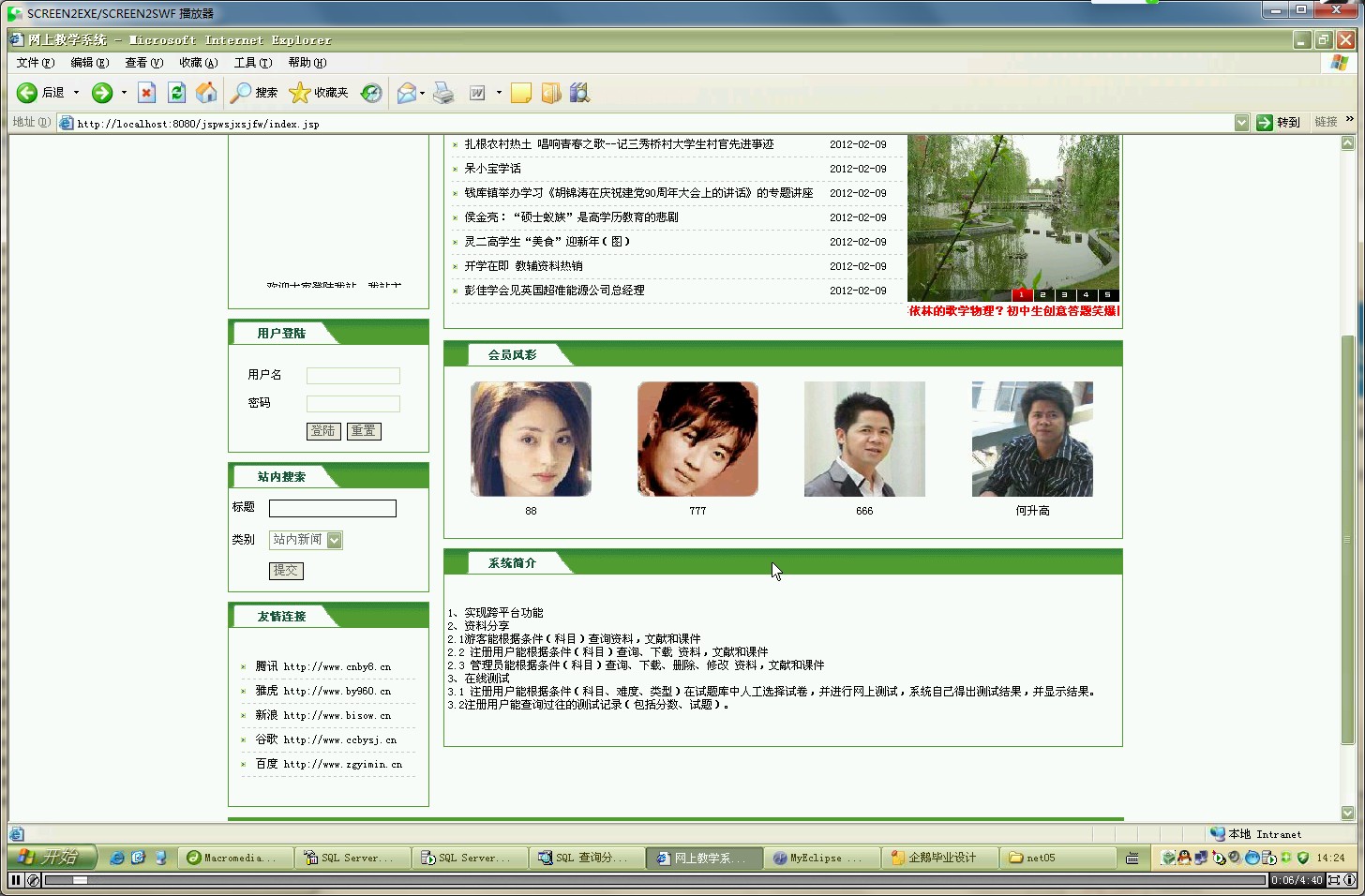Expand the Links (链接) toolbar chevron
Viewport: 1365px width, 896px height.
(1349, 119)
